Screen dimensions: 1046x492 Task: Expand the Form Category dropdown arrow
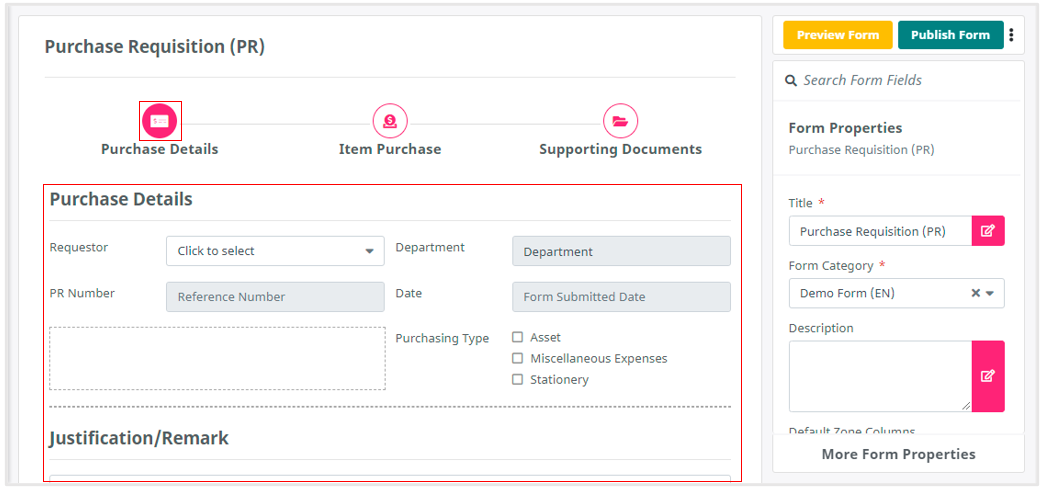coord(991,293)
